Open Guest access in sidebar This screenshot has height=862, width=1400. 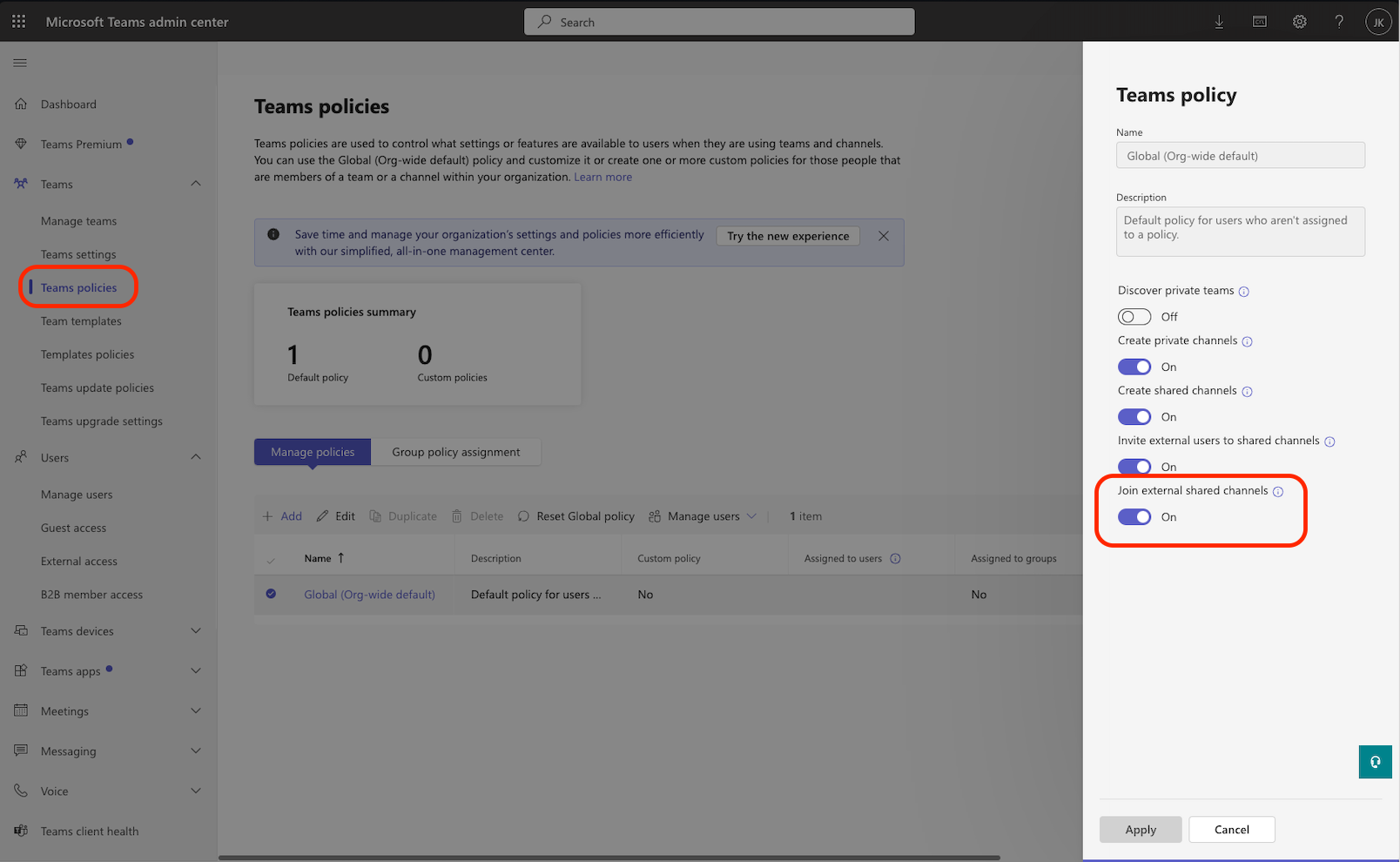pyautogui.click(x=73, y=528)
